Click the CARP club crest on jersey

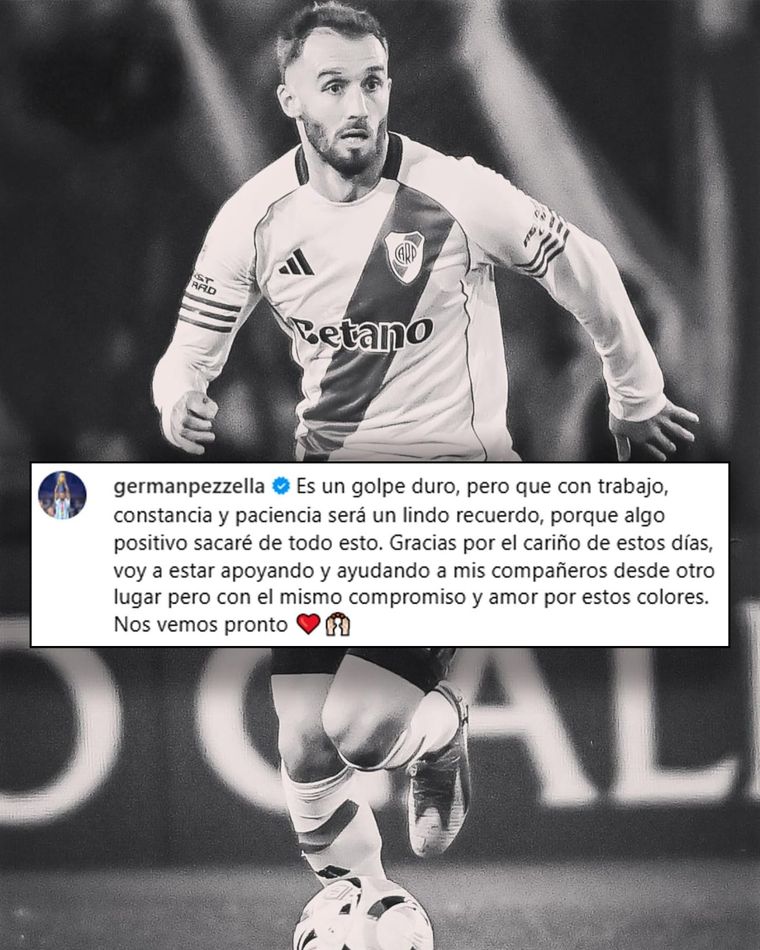404,256
